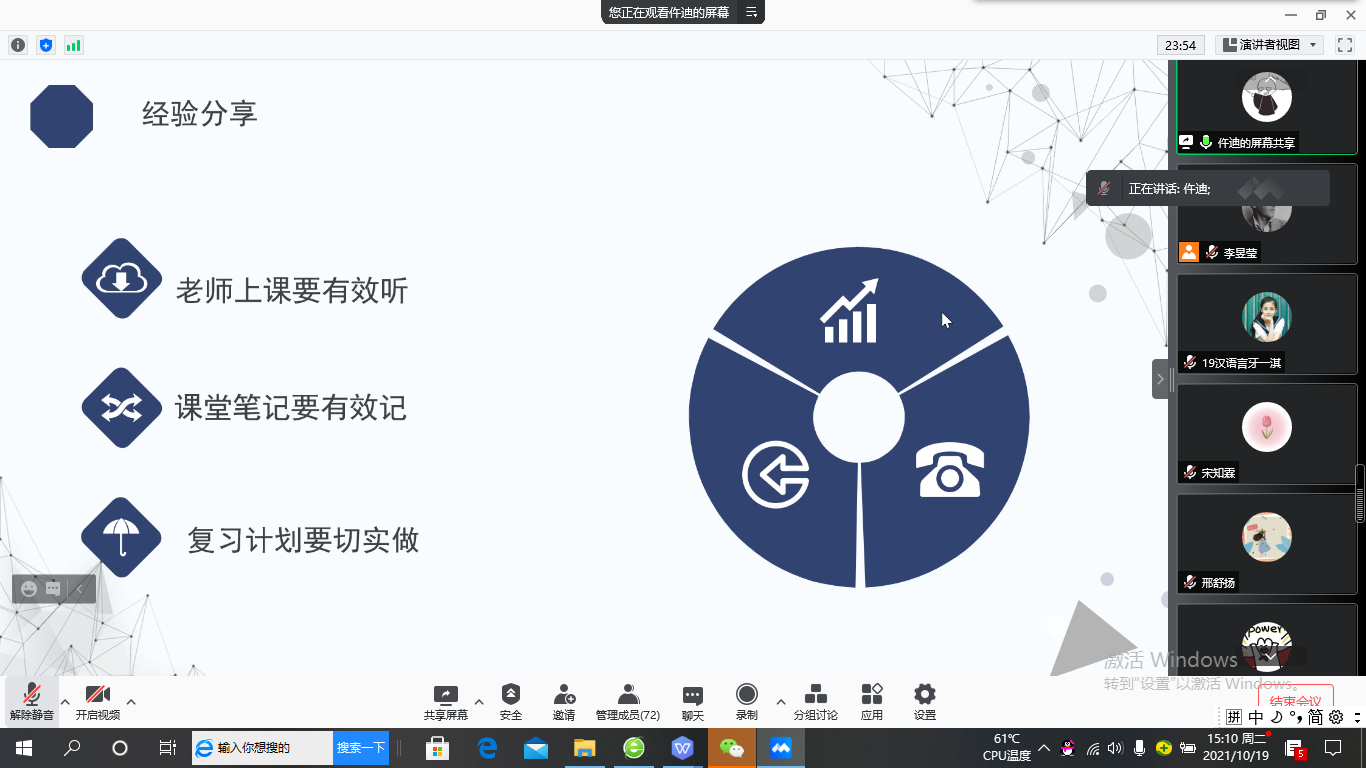Open the Apps (应用) icon

coord(872,701)
